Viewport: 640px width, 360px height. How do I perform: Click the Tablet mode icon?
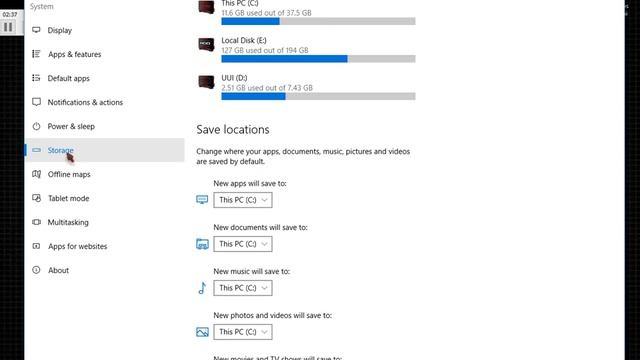[36, 198]
